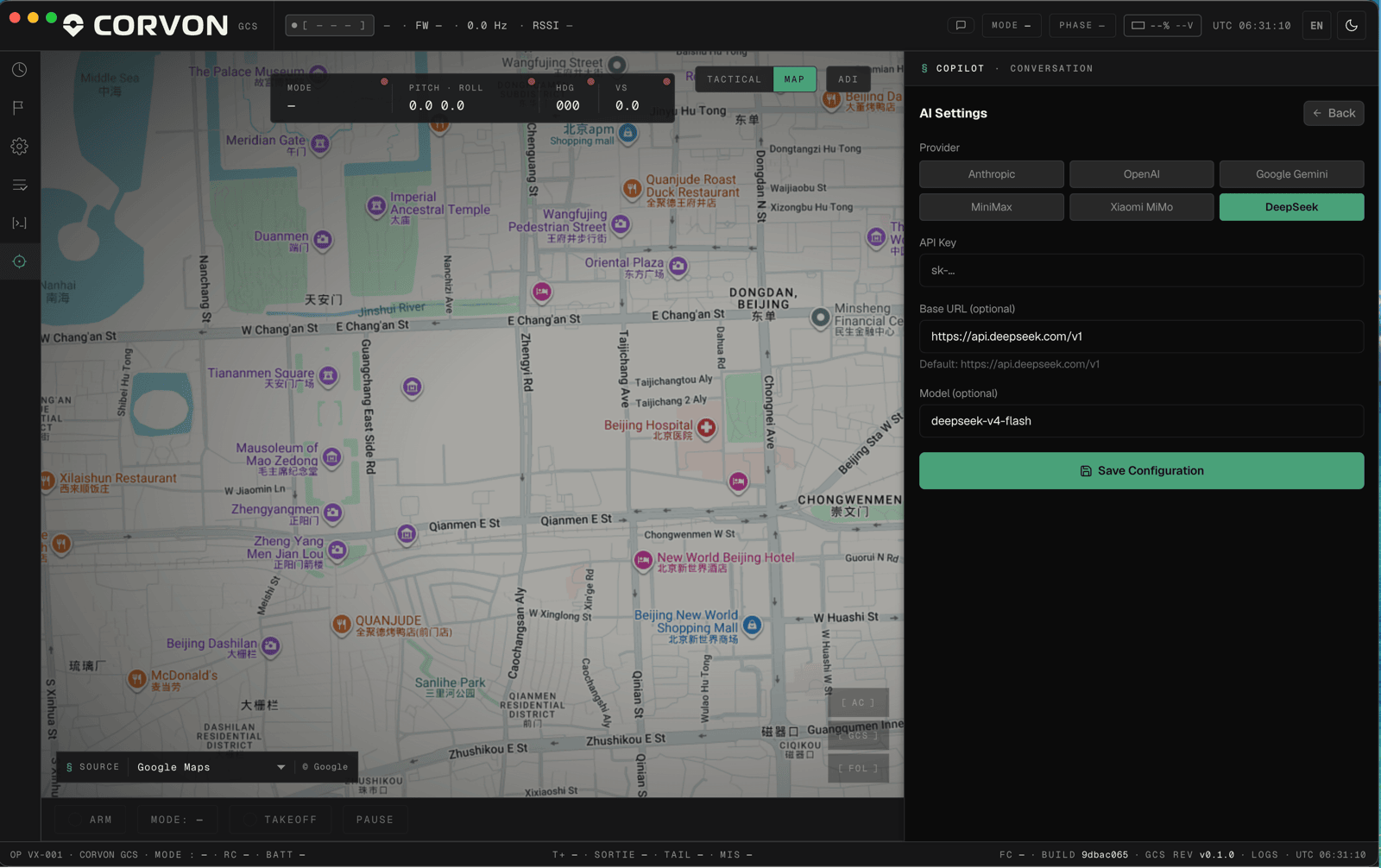
Task: Open the EN language selector
Action: click(1316, 26)
